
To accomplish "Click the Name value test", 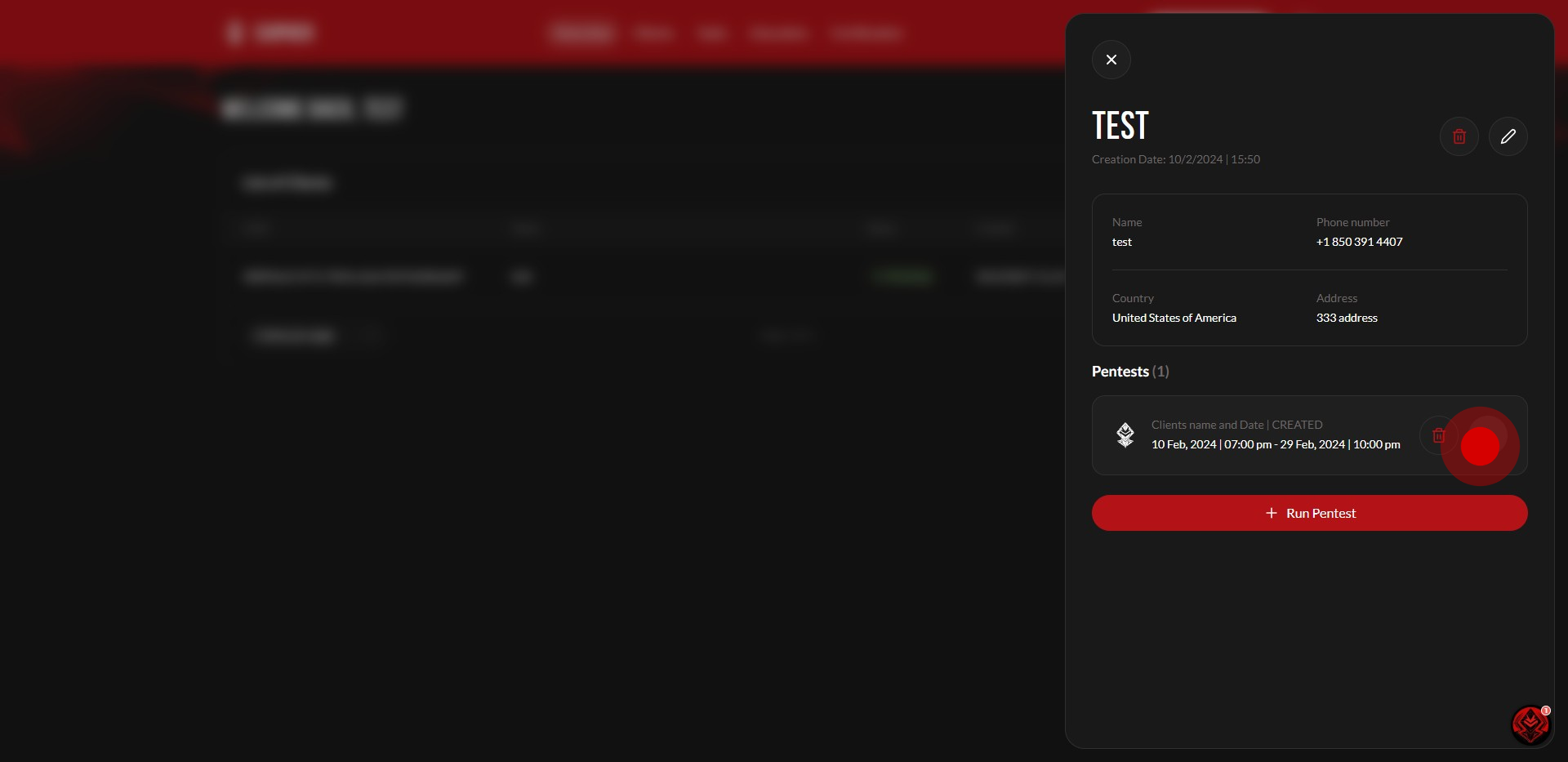I will (1121, 242).
